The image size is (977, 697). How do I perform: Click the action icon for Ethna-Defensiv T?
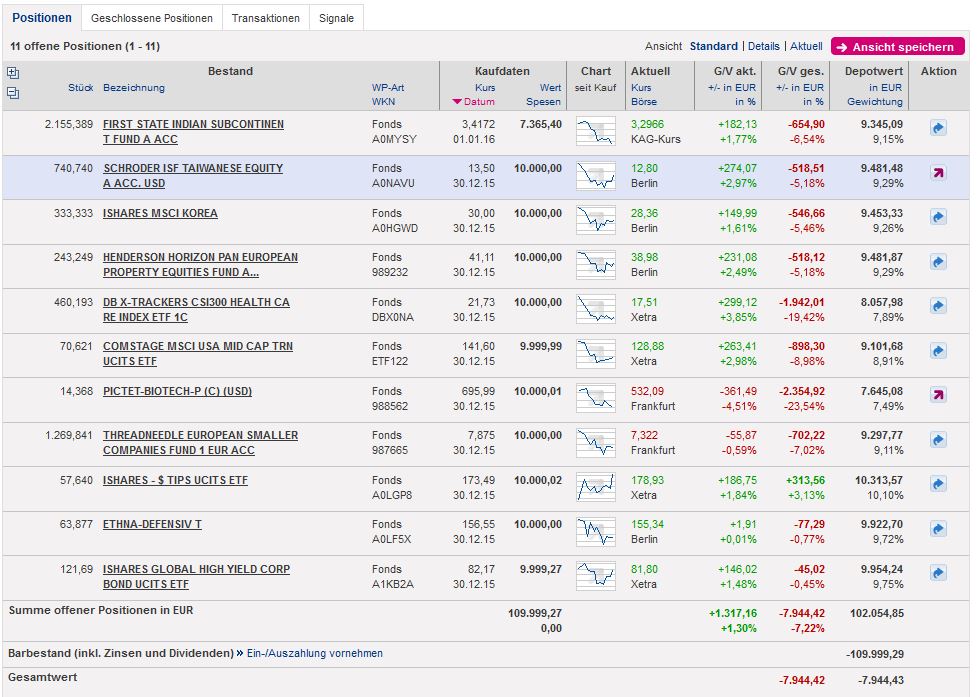[938, 528]
